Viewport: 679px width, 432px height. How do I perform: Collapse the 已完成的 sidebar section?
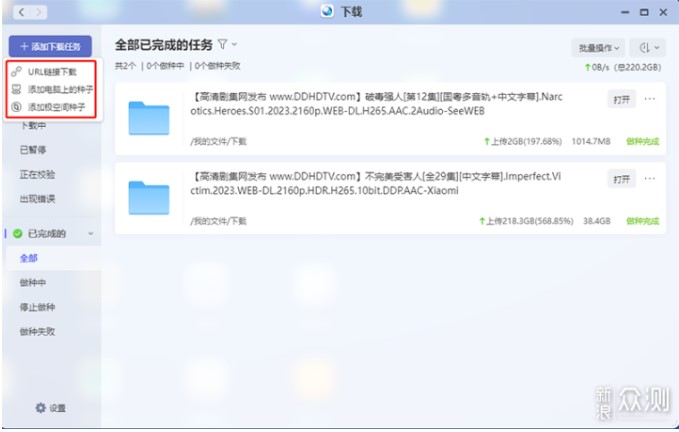pos(91,233)
